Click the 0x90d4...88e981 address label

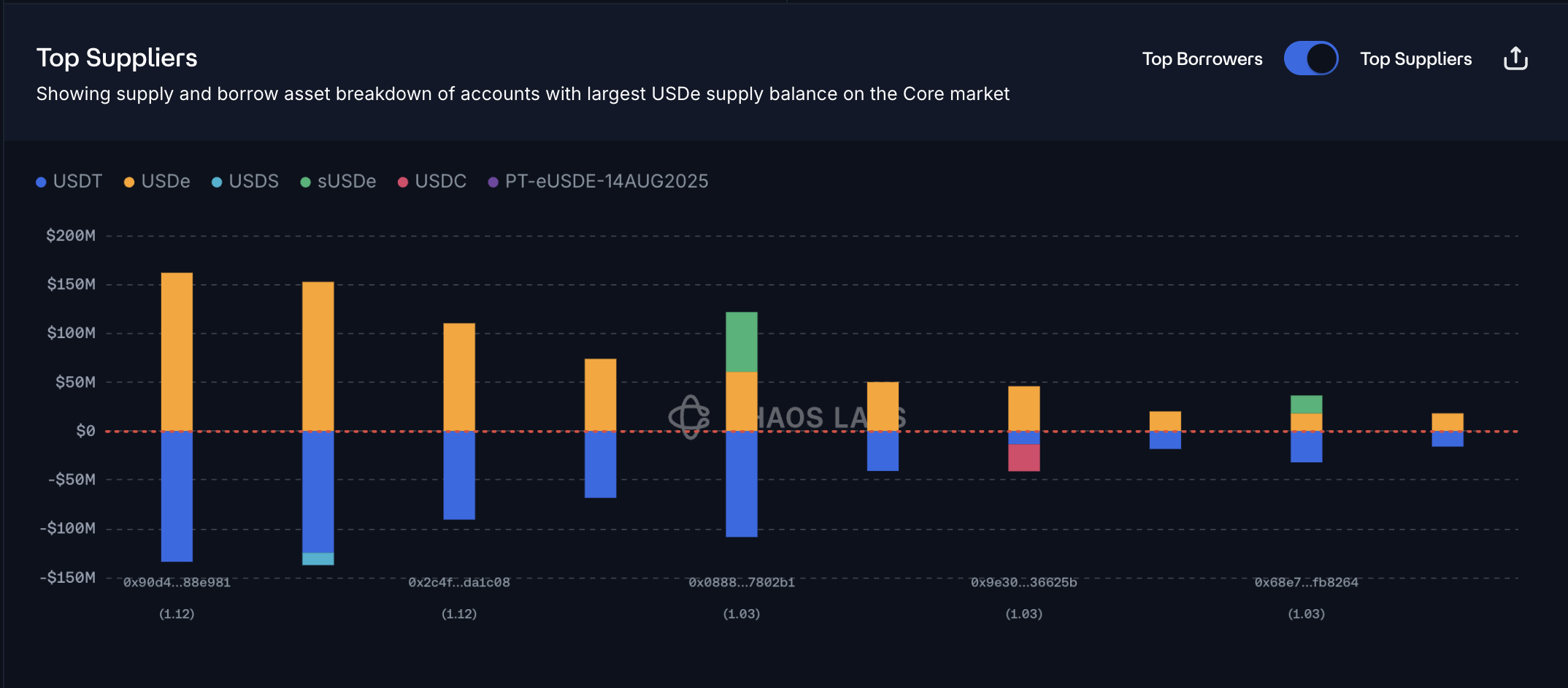pyautogui.click(x=177, y=582)
